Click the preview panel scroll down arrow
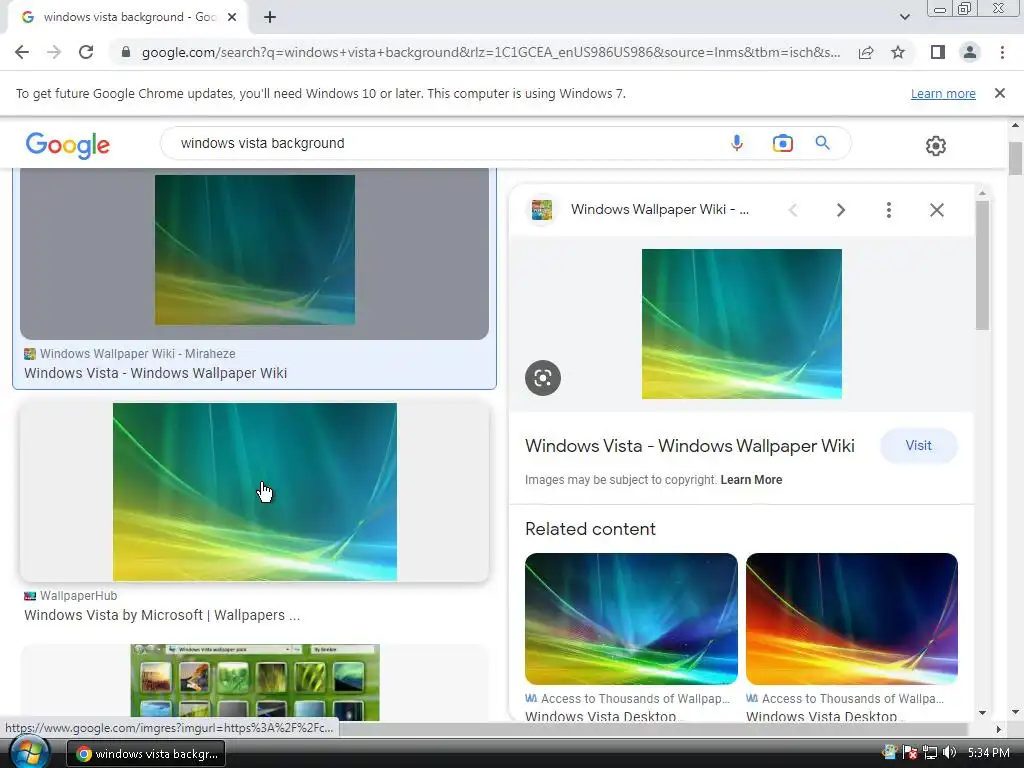The image size is (1024, 768). click(982, 712)
